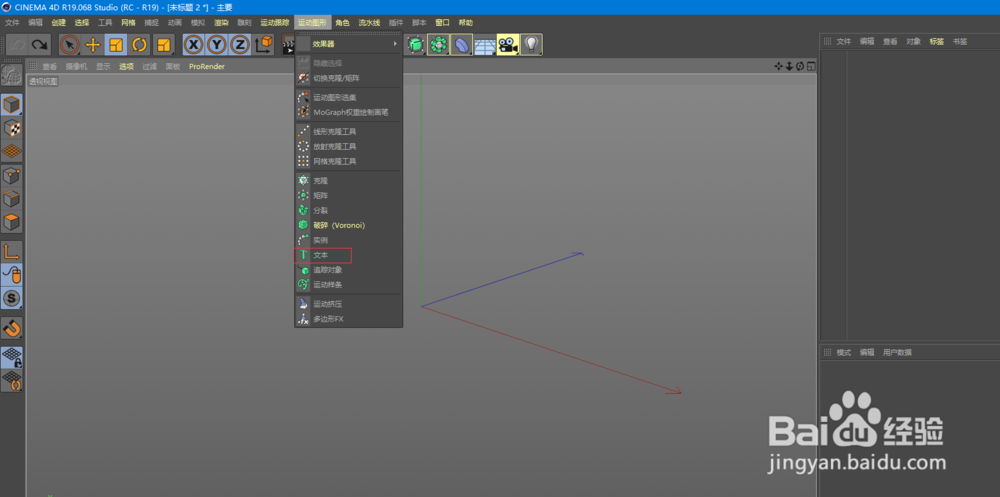Open viewport ProRender menu
Image resolution: width=1000 pixels, height=497 pixels.
click(x=207, y=66)
